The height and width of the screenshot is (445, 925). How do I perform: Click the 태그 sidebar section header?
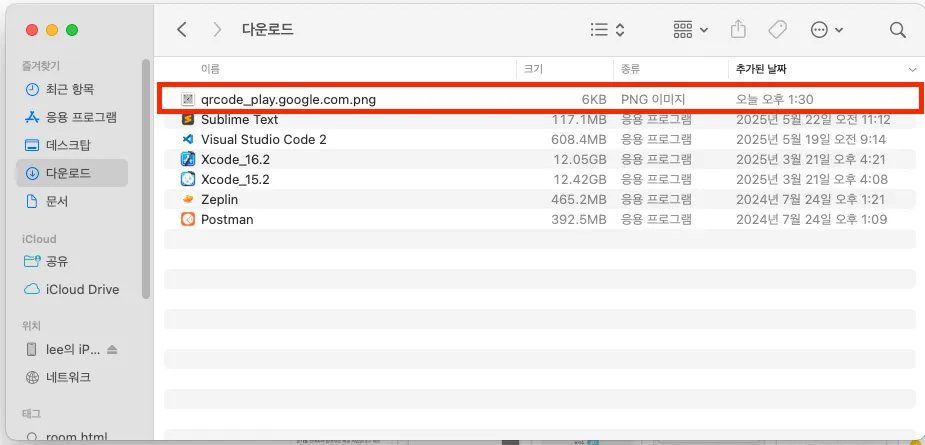31,414
